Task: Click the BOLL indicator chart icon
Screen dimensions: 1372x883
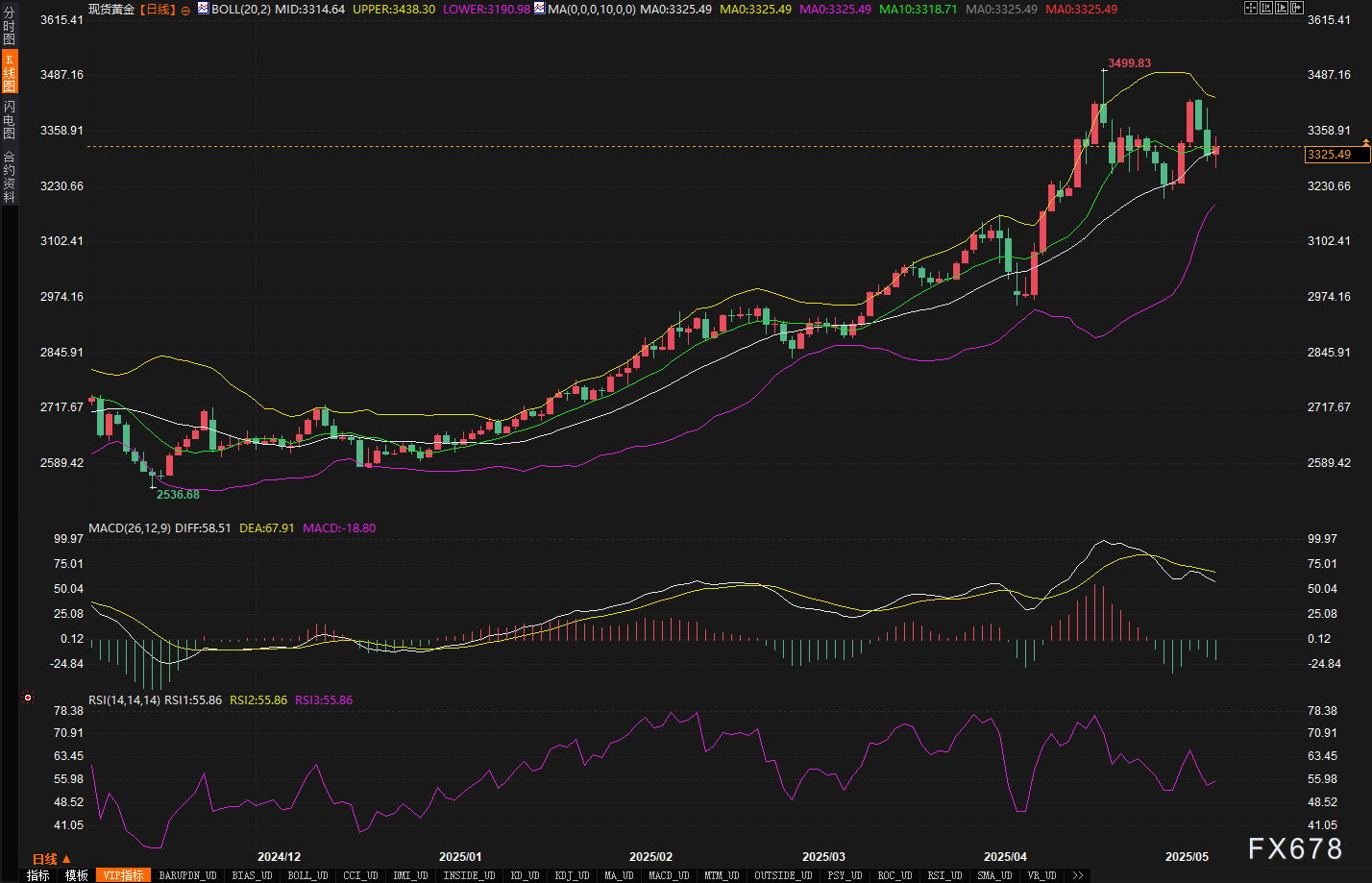Action: pos(203,9)
